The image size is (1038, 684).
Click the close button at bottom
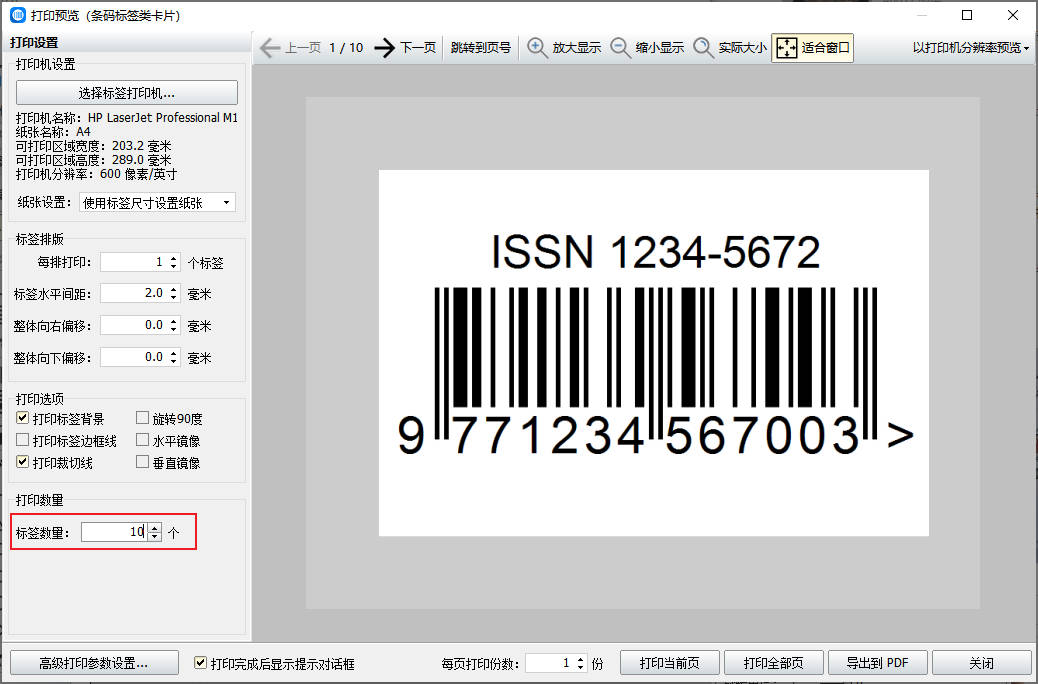[x=981, y=663]
